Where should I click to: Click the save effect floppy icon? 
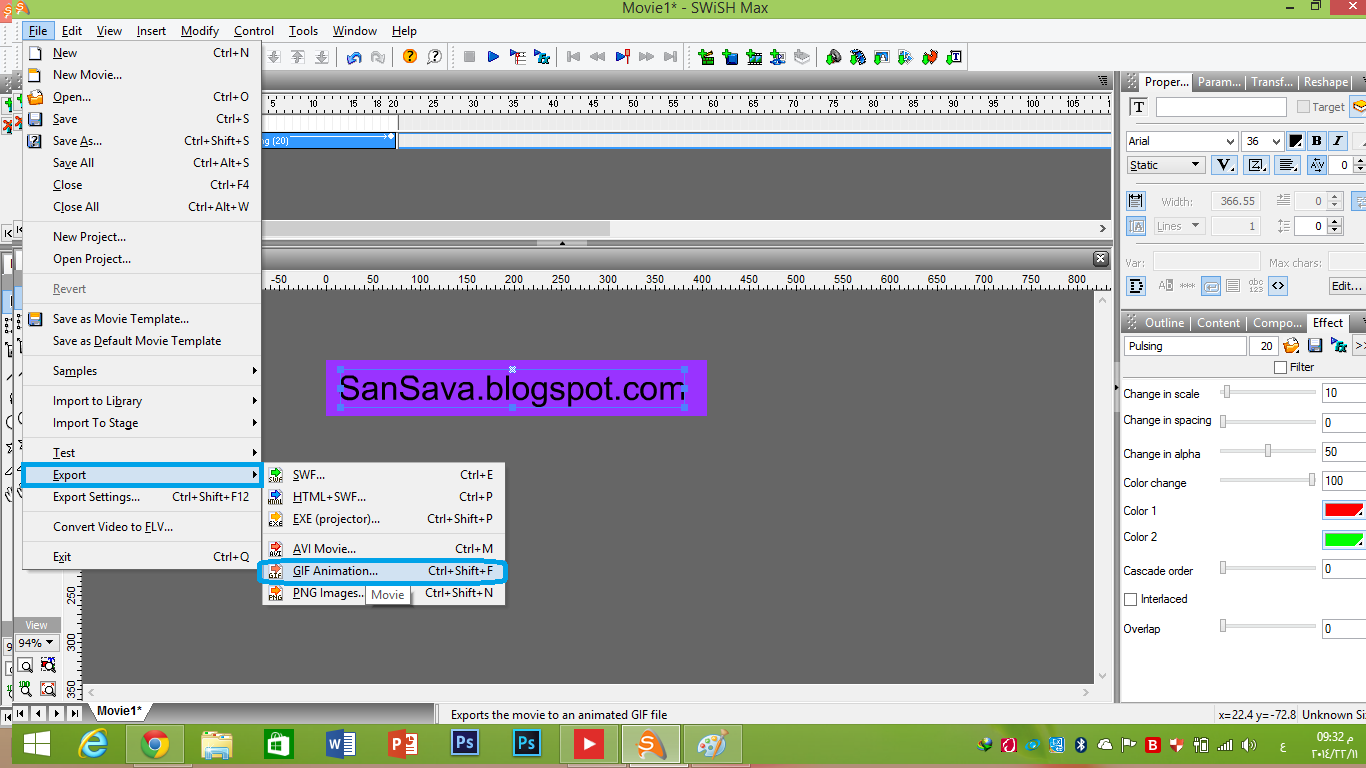pos(1315,346)
